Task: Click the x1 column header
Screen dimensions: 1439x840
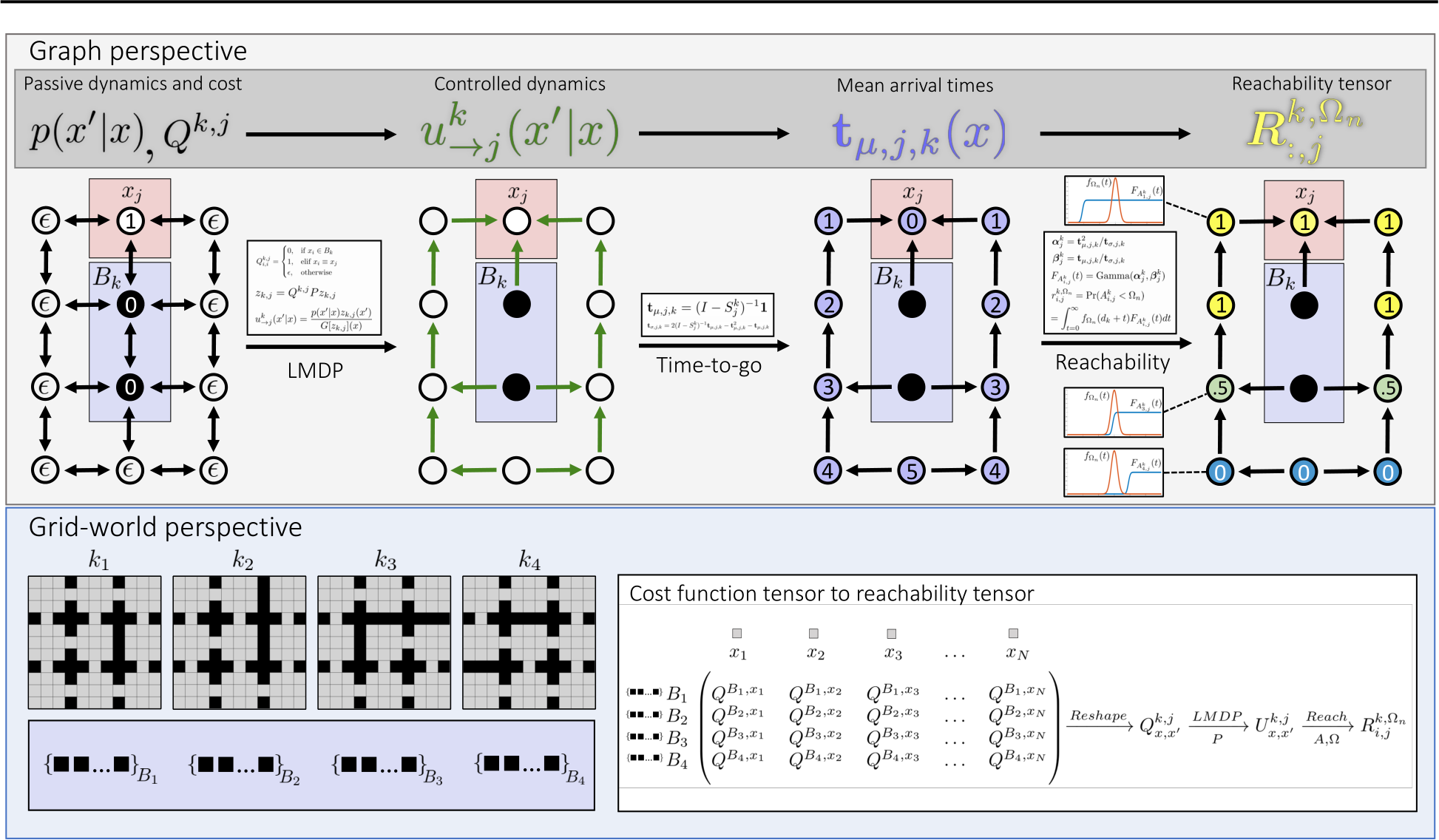Action: pos(738,653)
